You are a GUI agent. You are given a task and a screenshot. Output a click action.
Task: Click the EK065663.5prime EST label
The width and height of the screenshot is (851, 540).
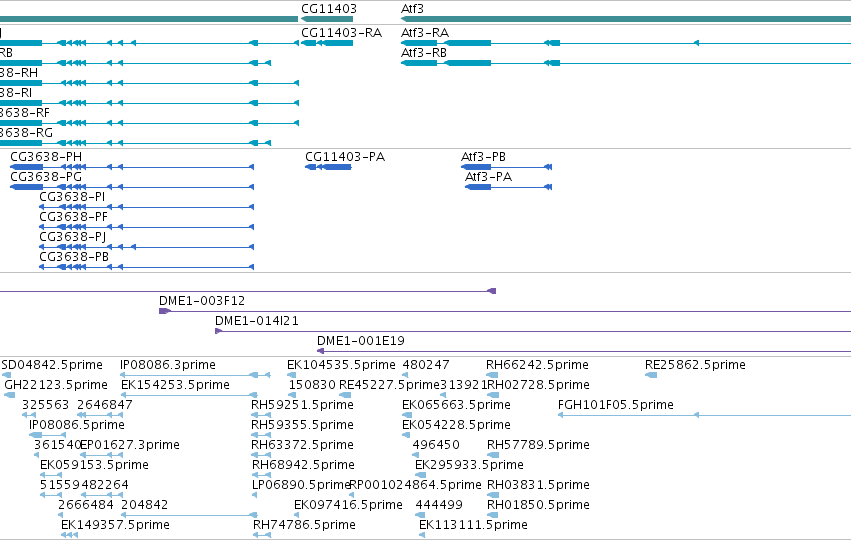click(456, 405)
